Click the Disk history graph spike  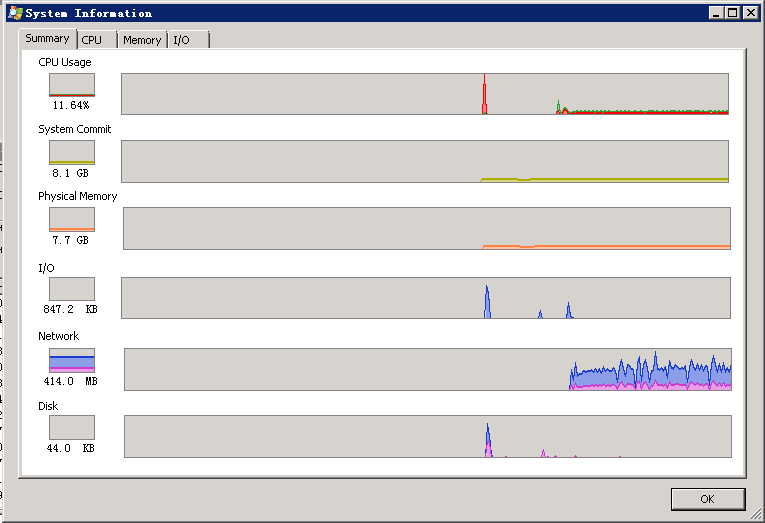point(488,441)
